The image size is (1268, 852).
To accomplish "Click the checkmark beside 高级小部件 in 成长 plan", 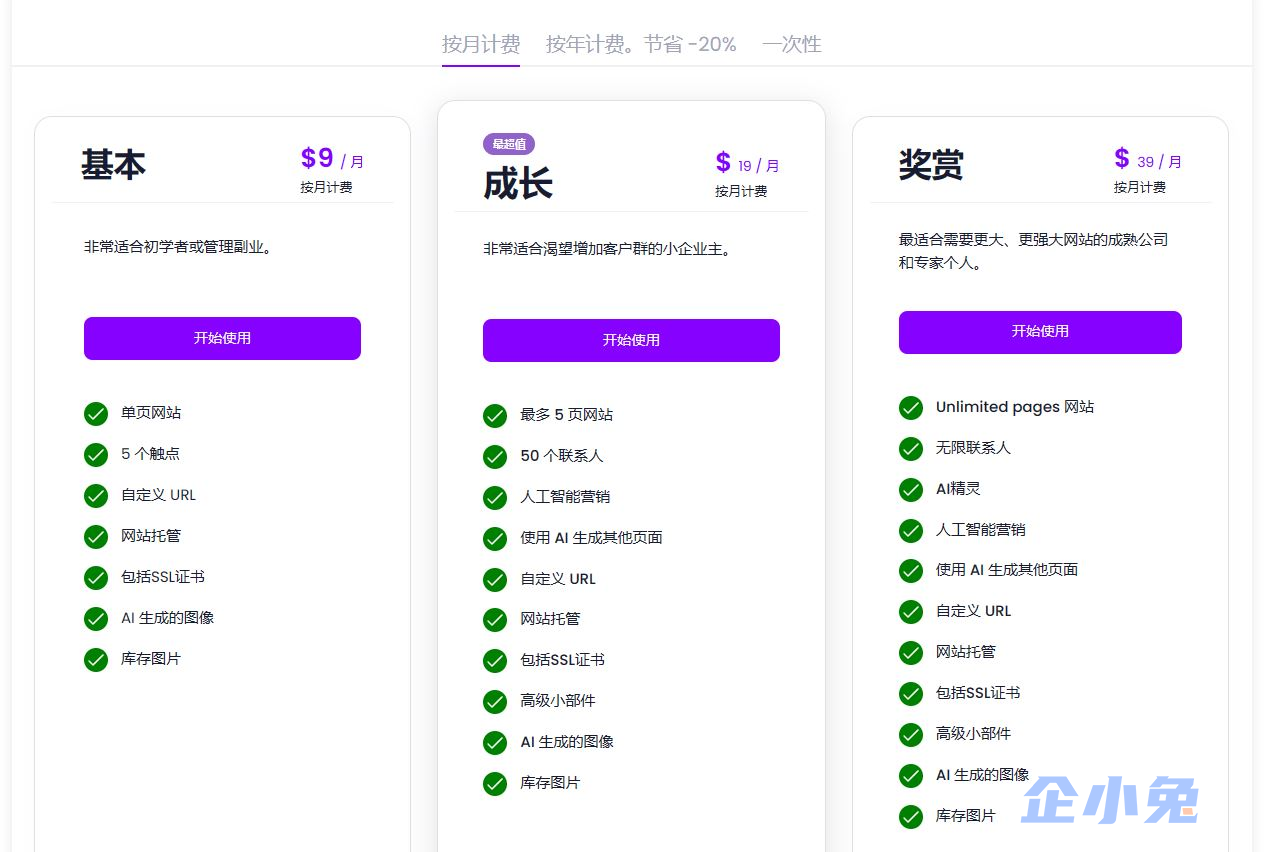I will point(495,701).
